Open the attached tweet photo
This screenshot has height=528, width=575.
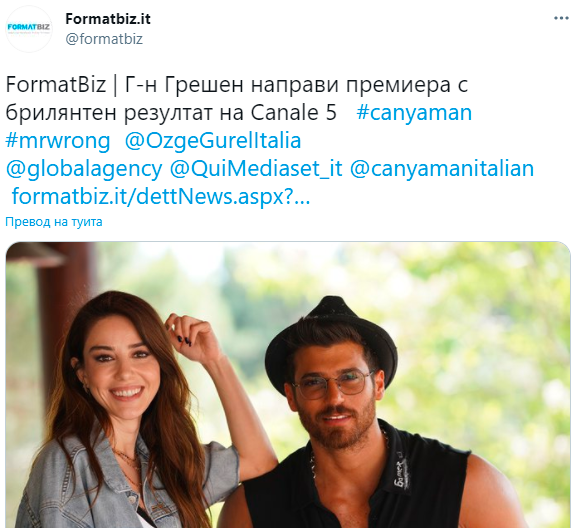[x=288, y=385]
